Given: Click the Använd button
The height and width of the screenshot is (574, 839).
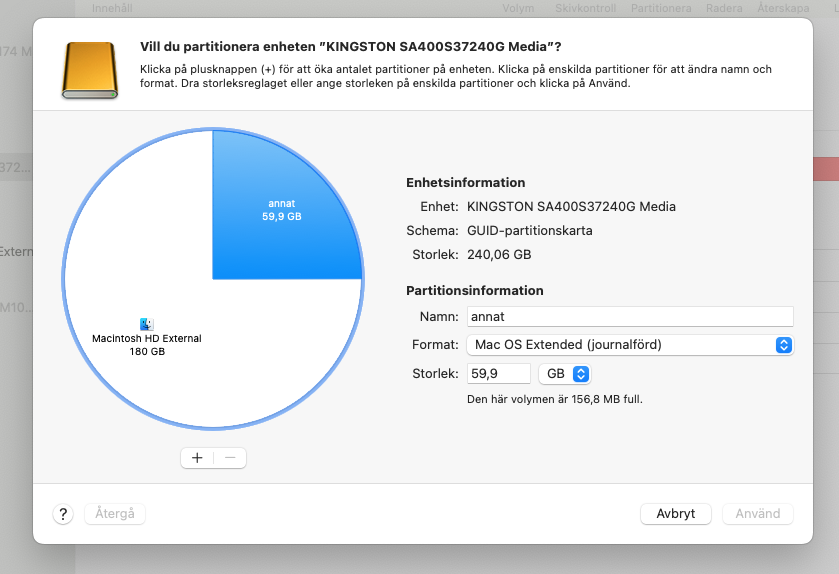Looking at the screenshot, I should click(758, 514).
